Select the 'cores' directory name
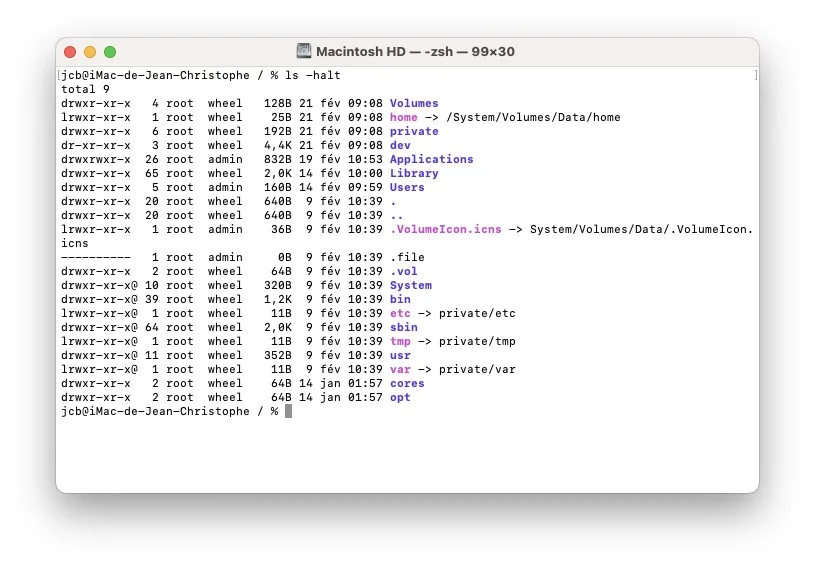 407,384
